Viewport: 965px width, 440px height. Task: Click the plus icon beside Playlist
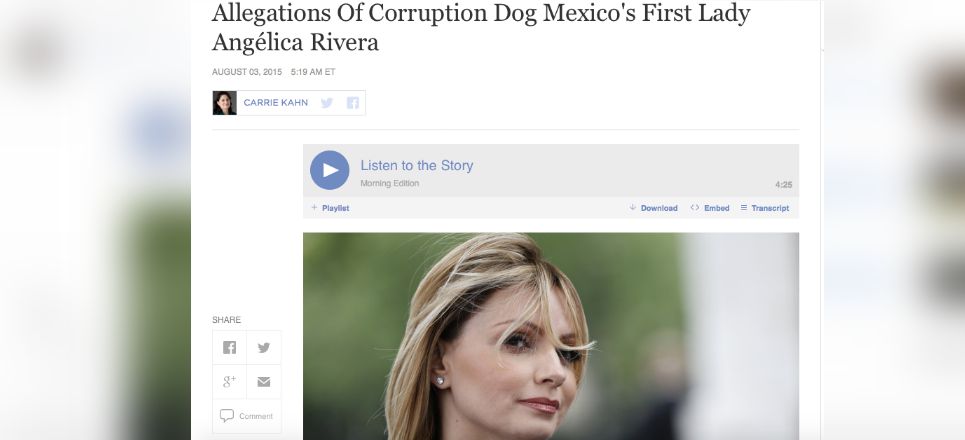click(x=314, y=207)
